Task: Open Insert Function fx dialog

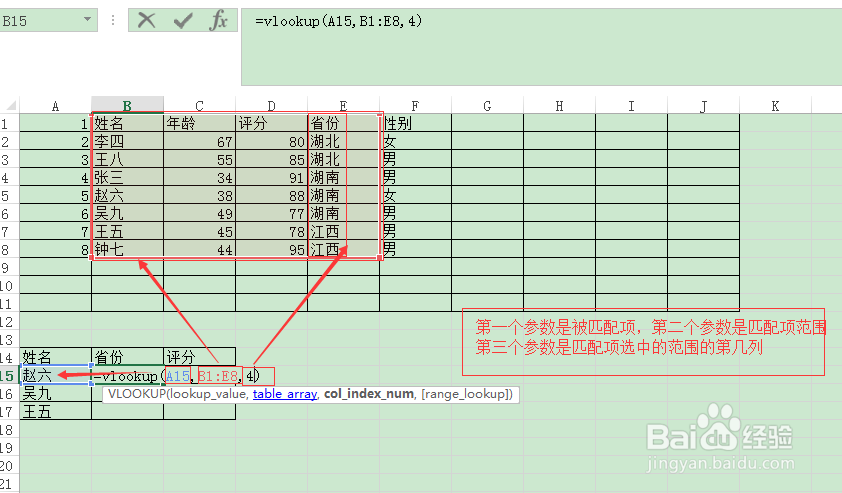Action: click(x=219, y=21)
